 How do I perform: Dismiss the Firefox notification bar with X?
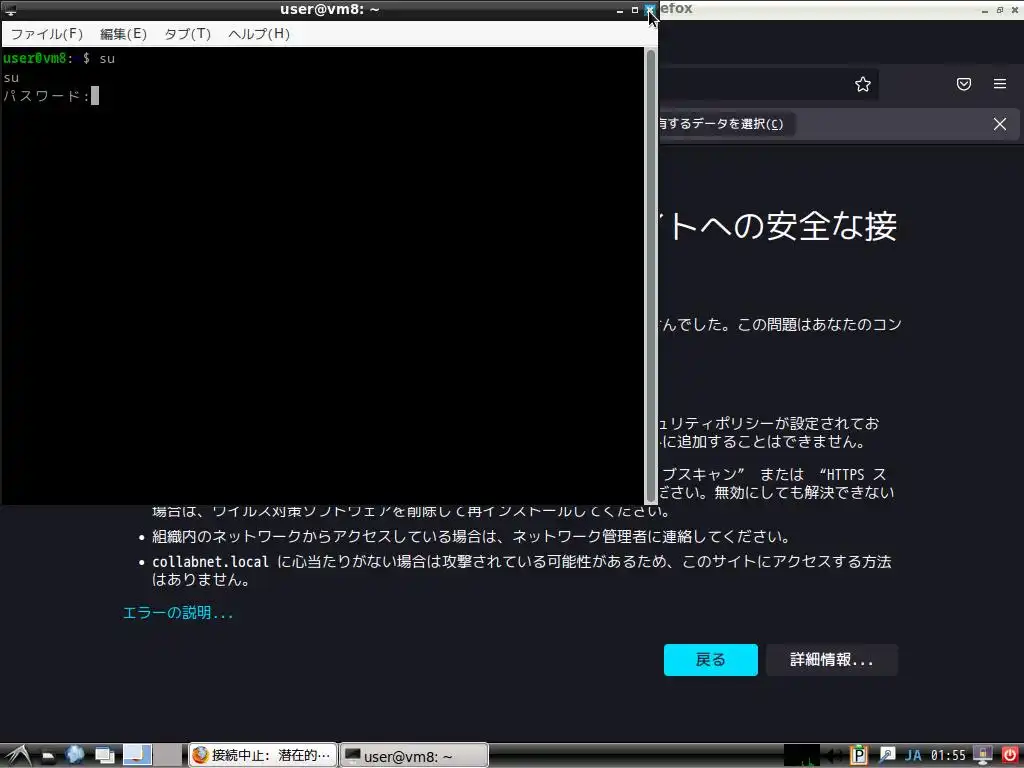[x=1000, y=124]
